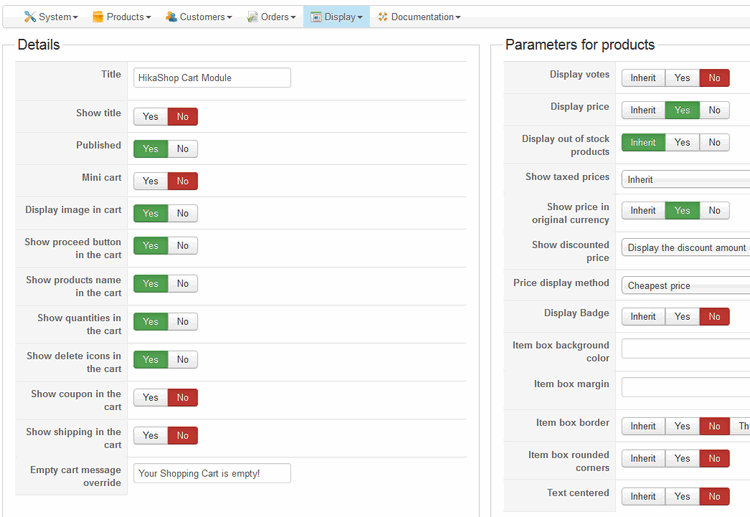This screenshot has height=517, width=750.
Task: Open the Customers menu
Action: [x=204, y=17]
